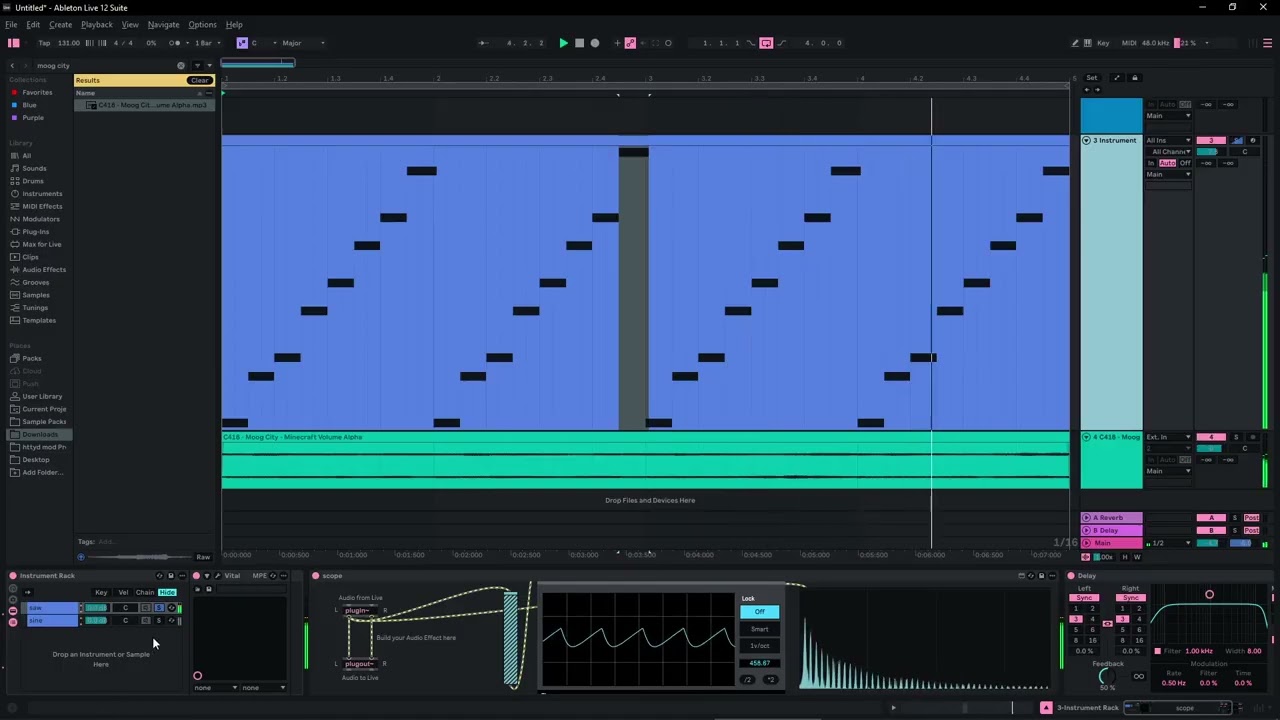Image resolution: width=1280 pixels, height=720 pixels.
Task: Collapse the 3 Instrument track
Action: click(1086, 141)
